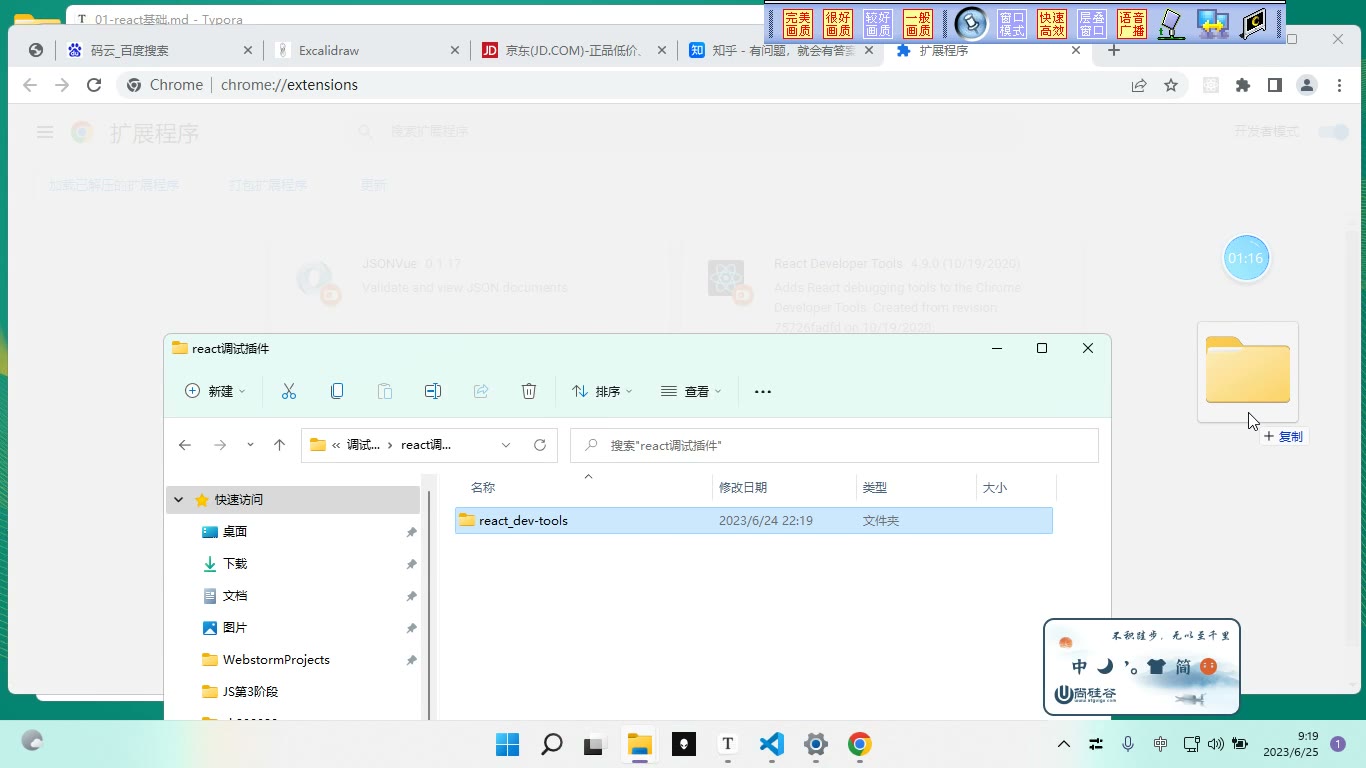Switch to the 码云_百度搜索 tab
The width and height of the screenshot is (1366, 768).
pyautogui.click(x=159, y=50)
